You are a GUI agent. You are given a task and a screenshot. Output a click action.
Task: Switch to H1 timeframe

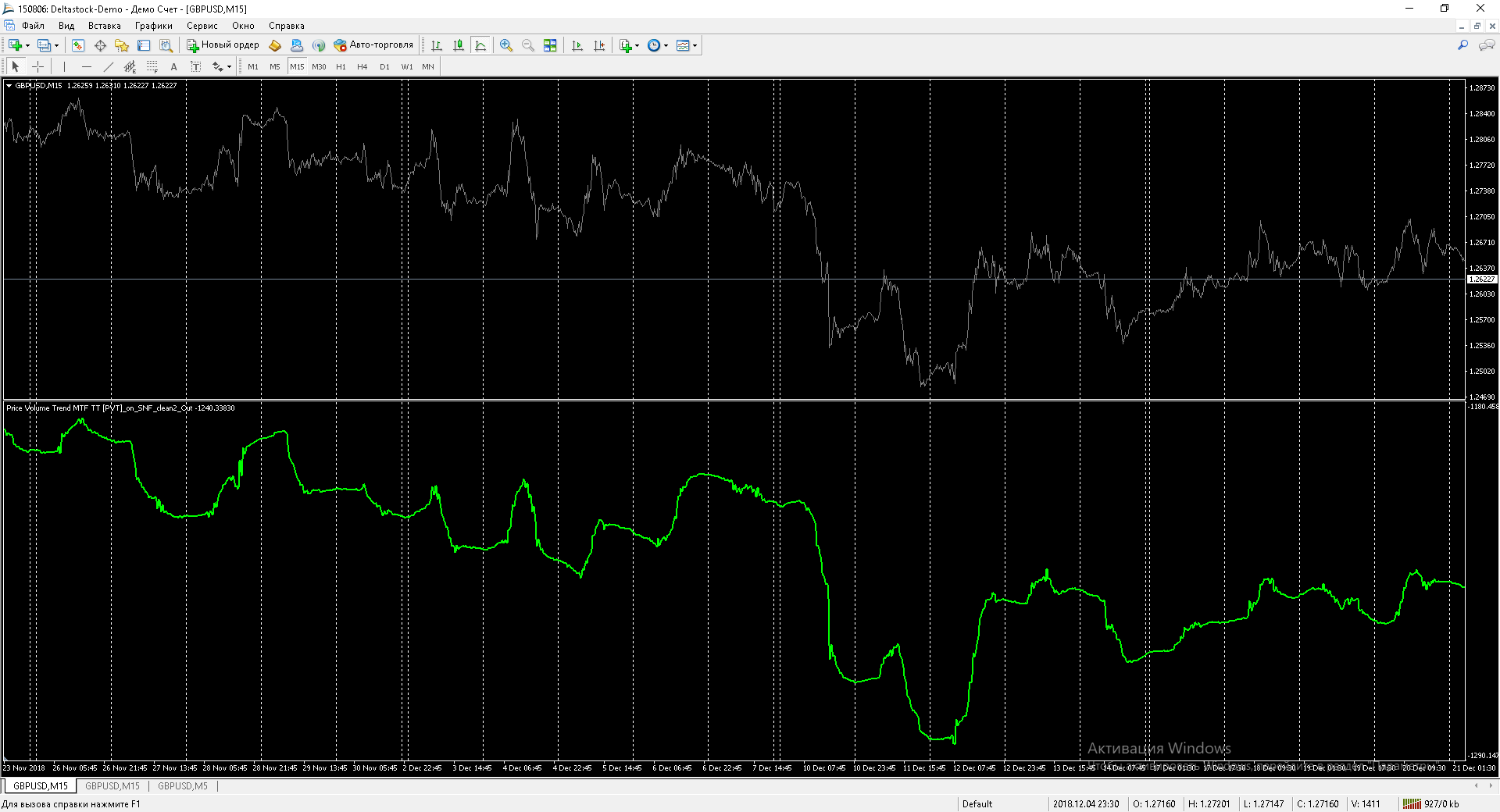[341, 66]
